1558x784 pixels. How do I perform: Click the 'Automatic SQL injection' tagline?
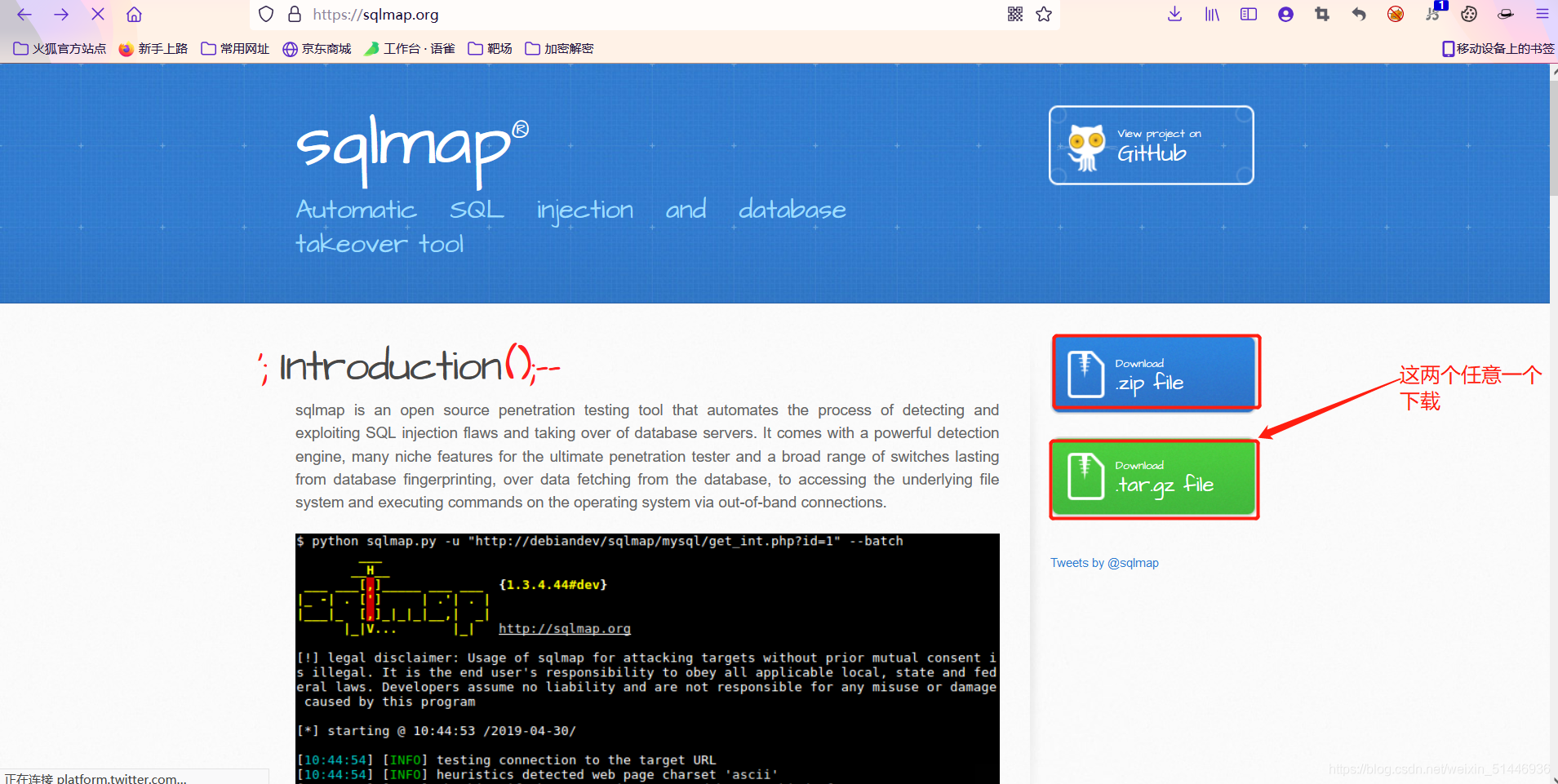click(x=570, y=226)
